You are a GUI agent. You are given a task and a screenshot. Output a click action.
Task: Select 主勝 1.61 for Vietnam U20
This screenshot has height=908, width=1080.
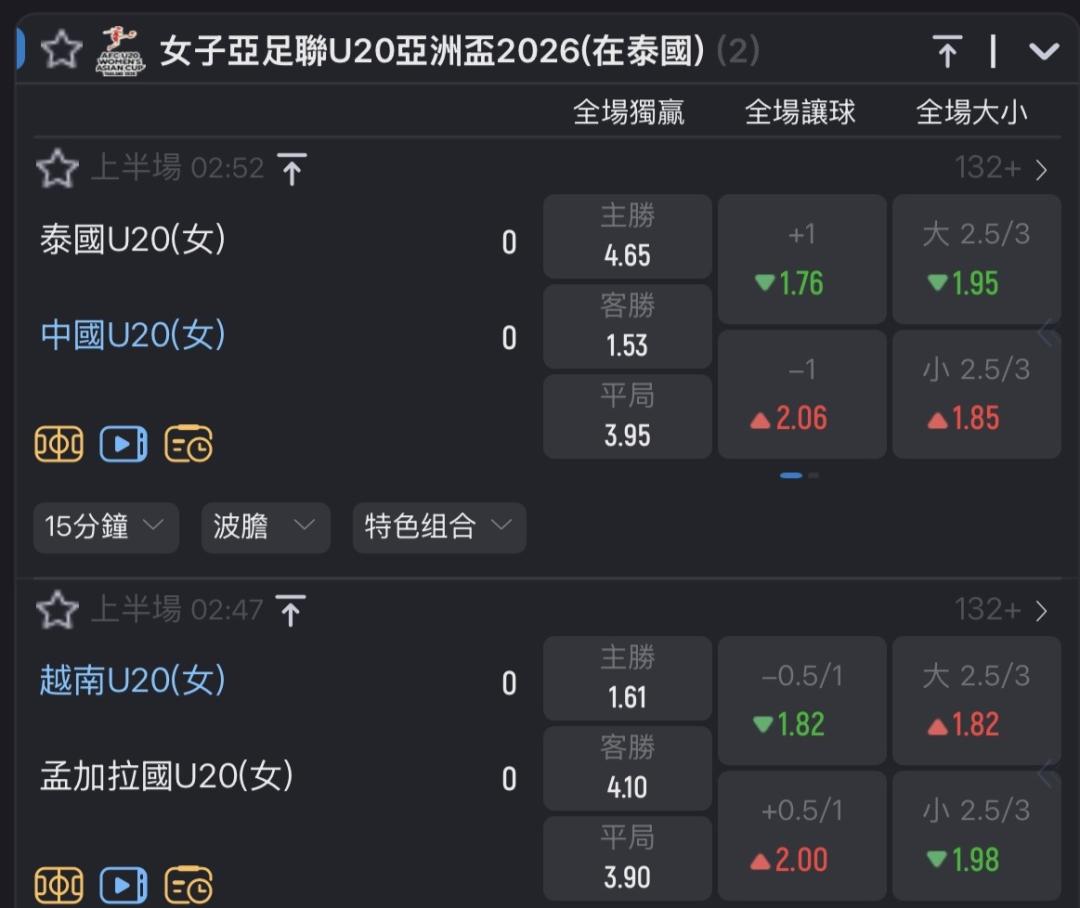pyautogui.click(x=627, y=678)
